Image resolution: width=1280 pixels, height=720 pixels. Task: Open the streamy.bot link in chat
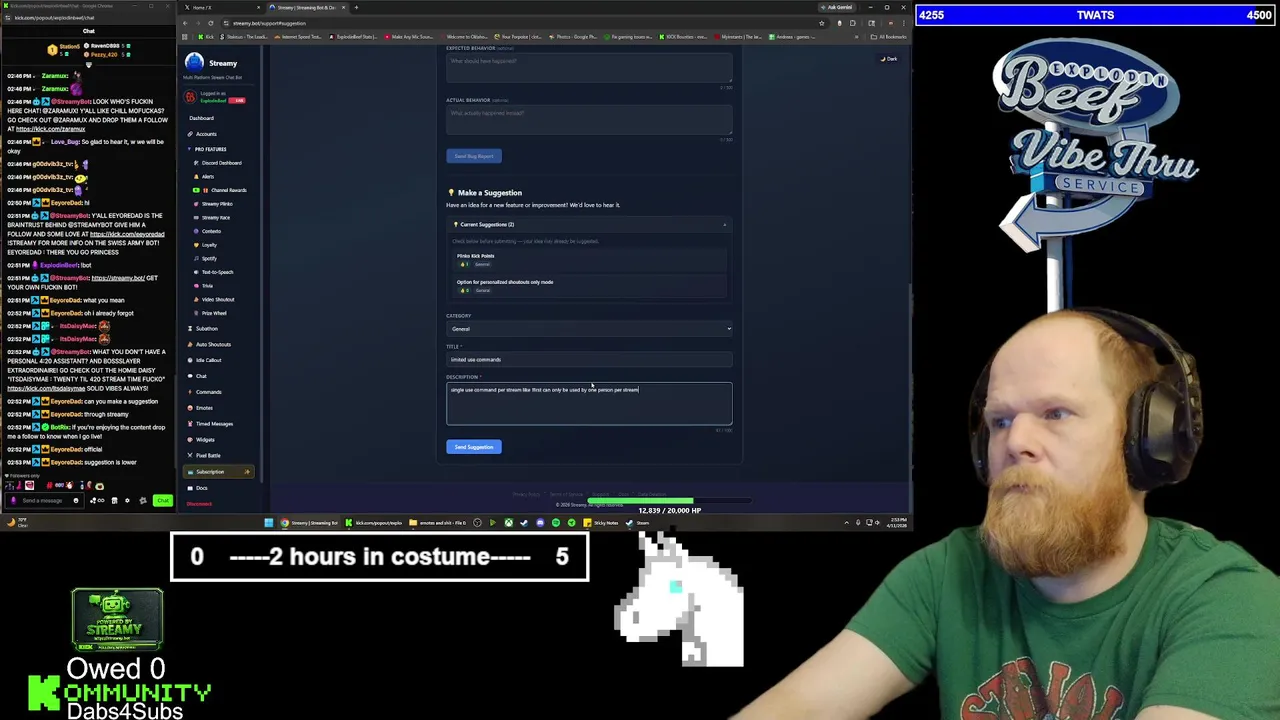tap(118, 278)
